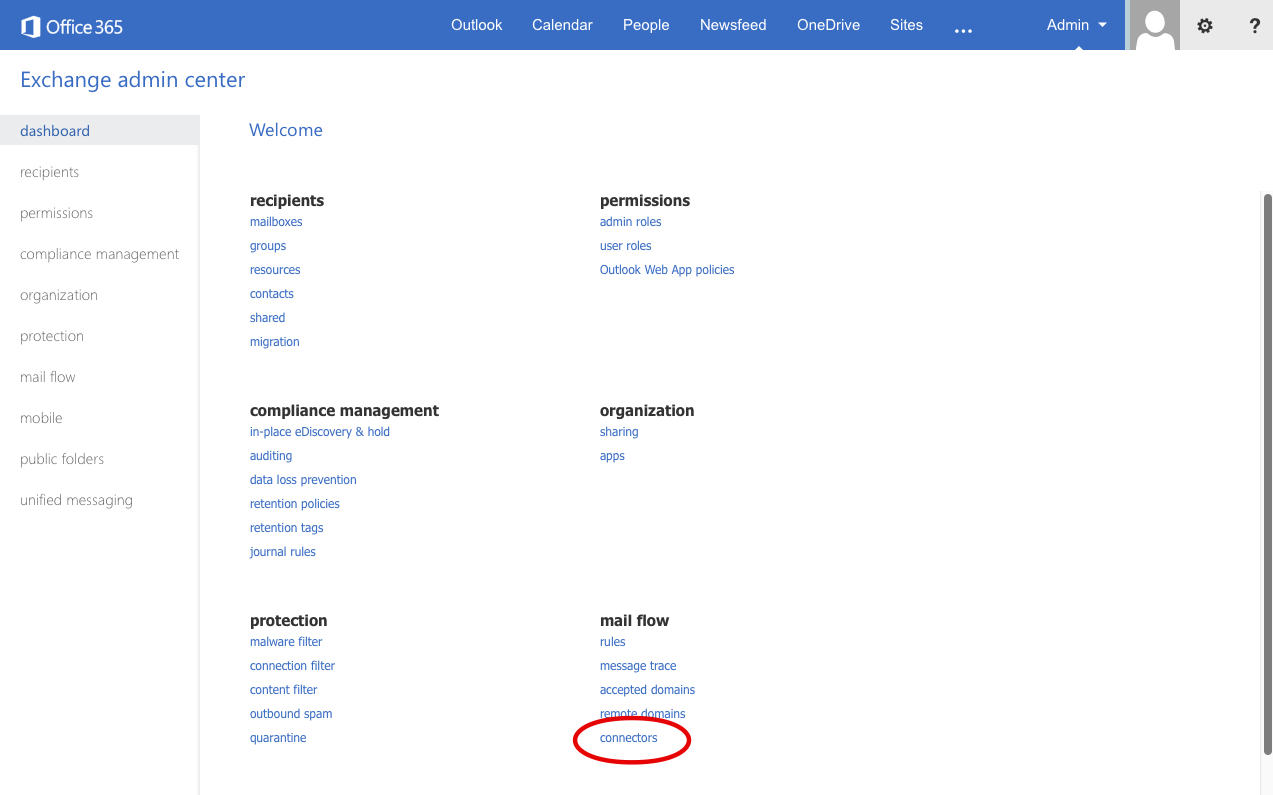Open OneDrive from the top bar
This screenshot has width=1273, height=795.
(x=828, y=25)
